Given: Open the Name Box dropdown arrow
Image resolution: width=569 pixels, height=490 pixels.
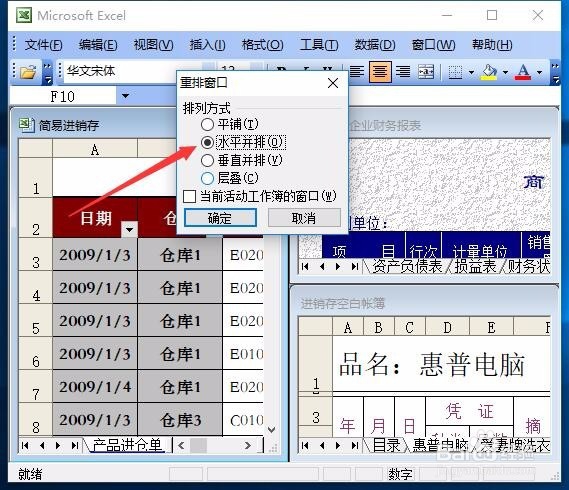Looking at the screenshot, I should [125, 96].
